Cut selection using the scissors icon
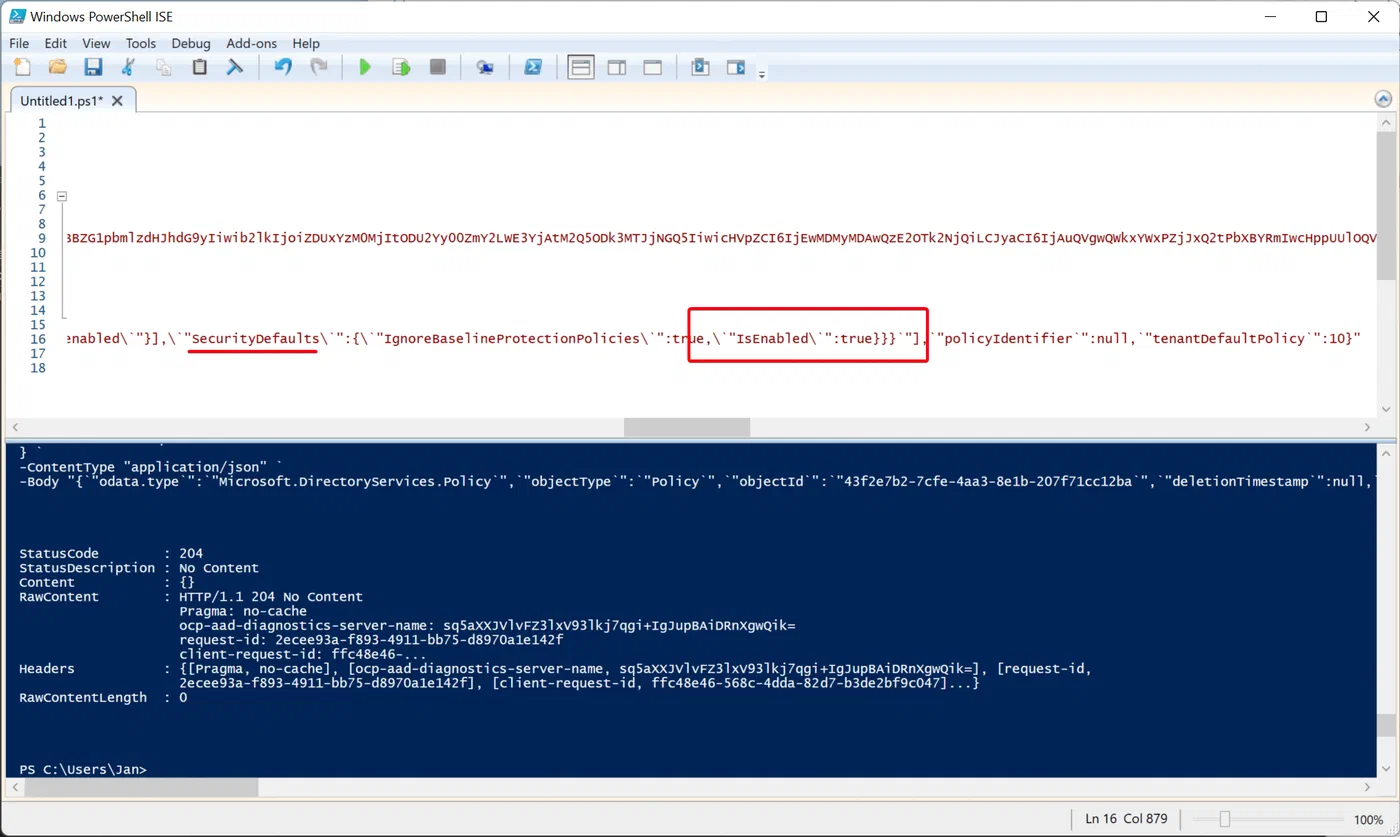 click(x=128, y=67)
